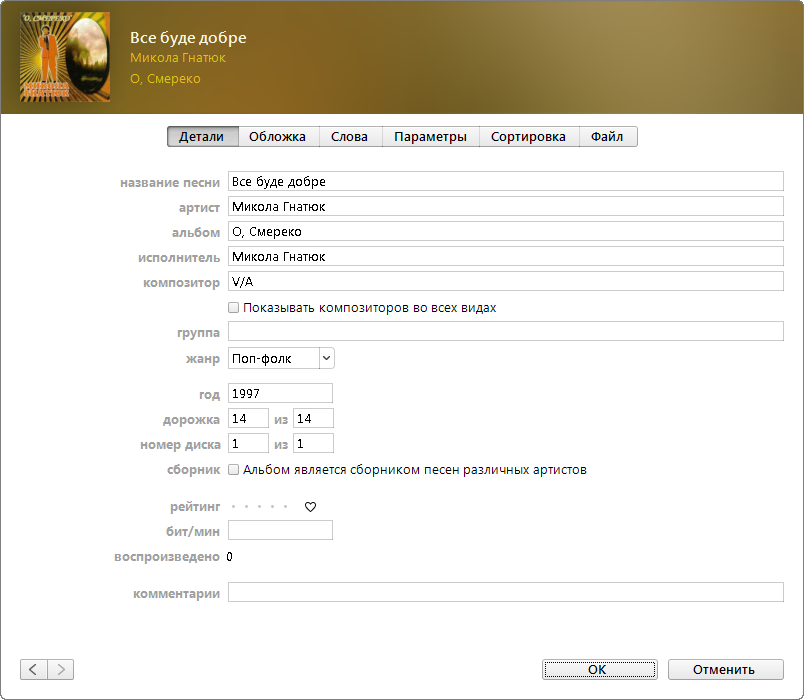Click the empty BPM field

click(x=280, y=531)
